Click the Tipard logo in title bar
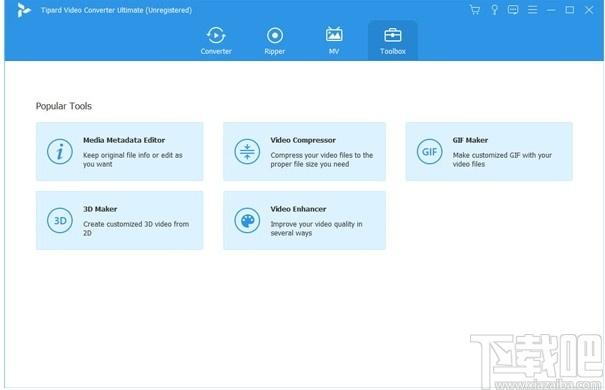The width and height of the screenshot is (605, 390). coord(23,10)
